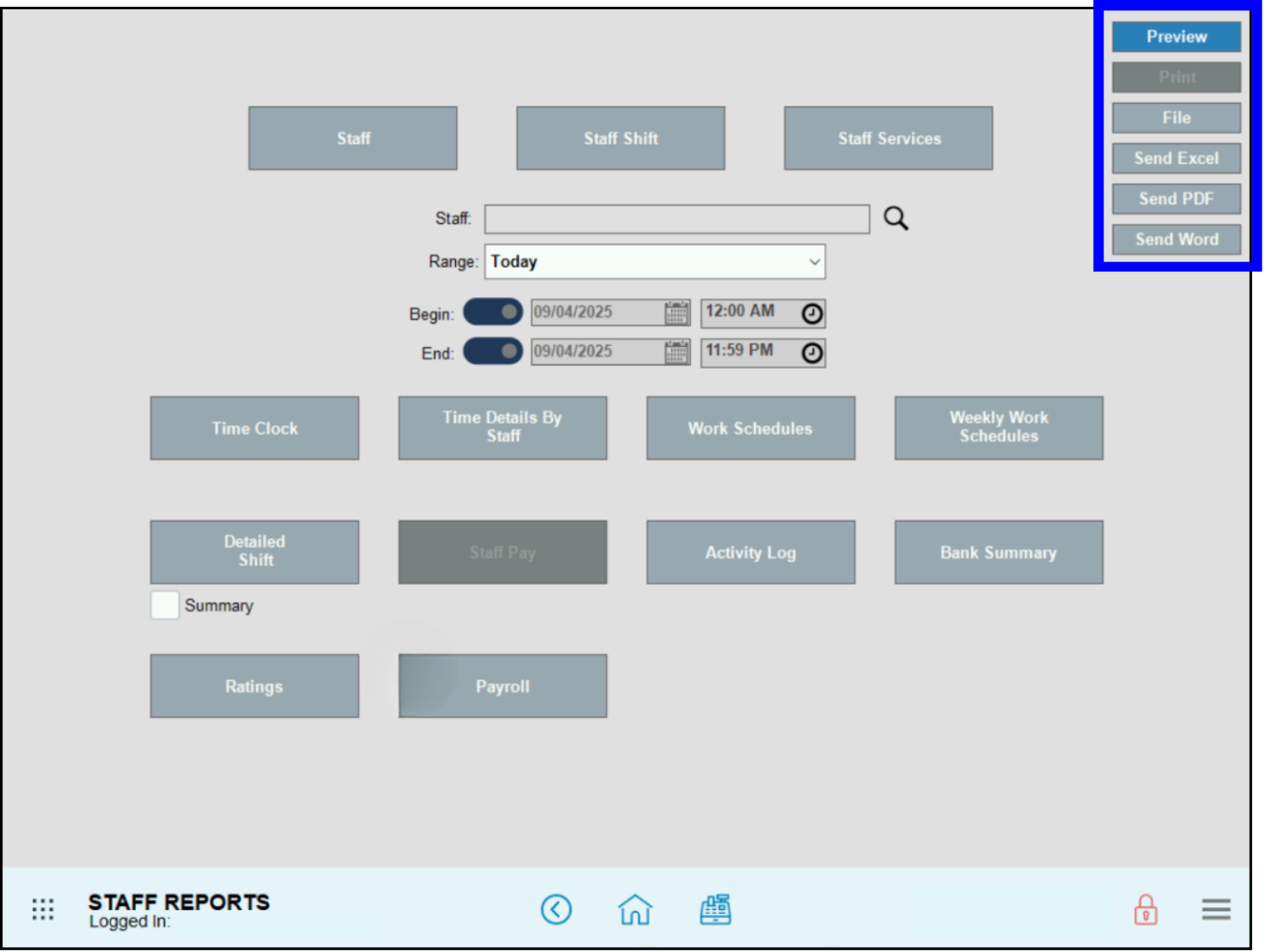Open the staff search magnifying glass
This screenshot has width=1264, height=952.
click(x=895, y=219)
